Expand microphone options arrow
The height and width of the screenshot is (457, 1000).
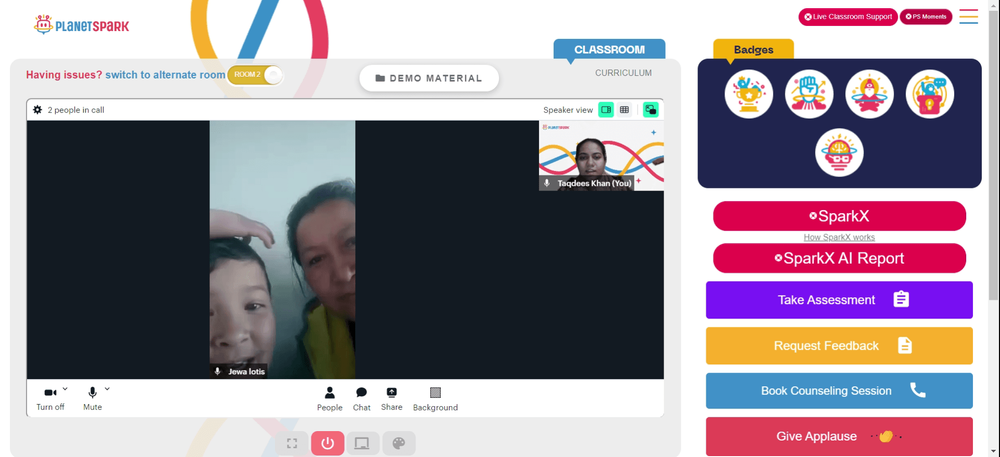click(107, 388)
